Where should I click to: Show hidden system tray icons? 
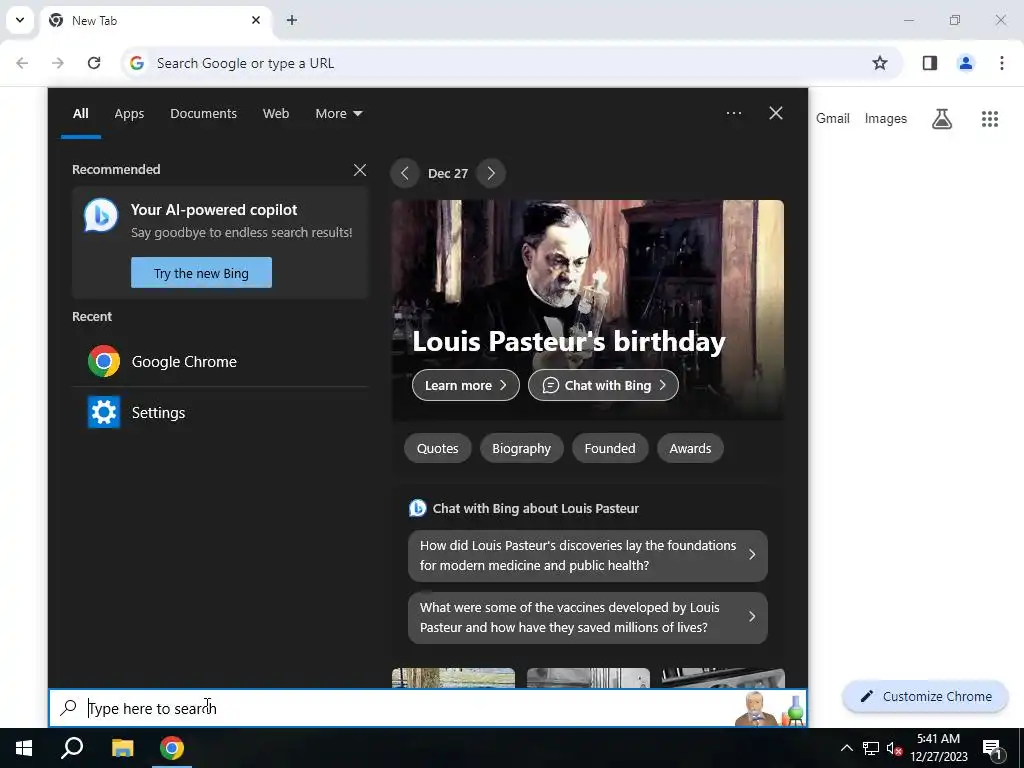[x=846, y=748]
